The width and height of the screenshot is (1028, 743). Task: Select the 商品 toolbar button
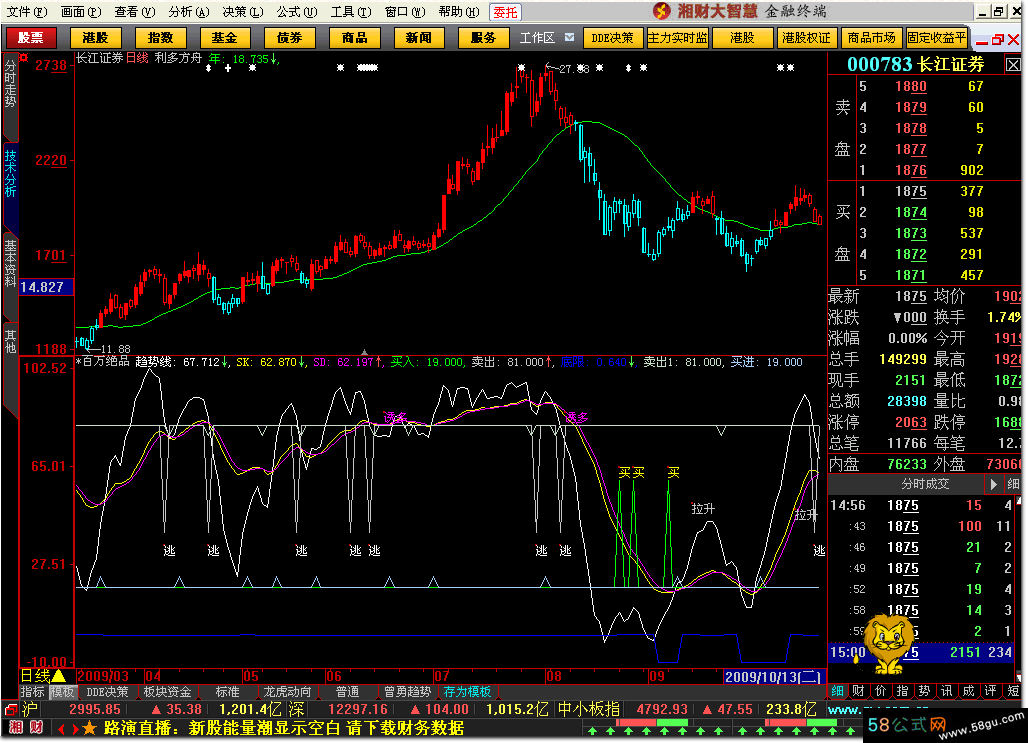click(354, 38)
